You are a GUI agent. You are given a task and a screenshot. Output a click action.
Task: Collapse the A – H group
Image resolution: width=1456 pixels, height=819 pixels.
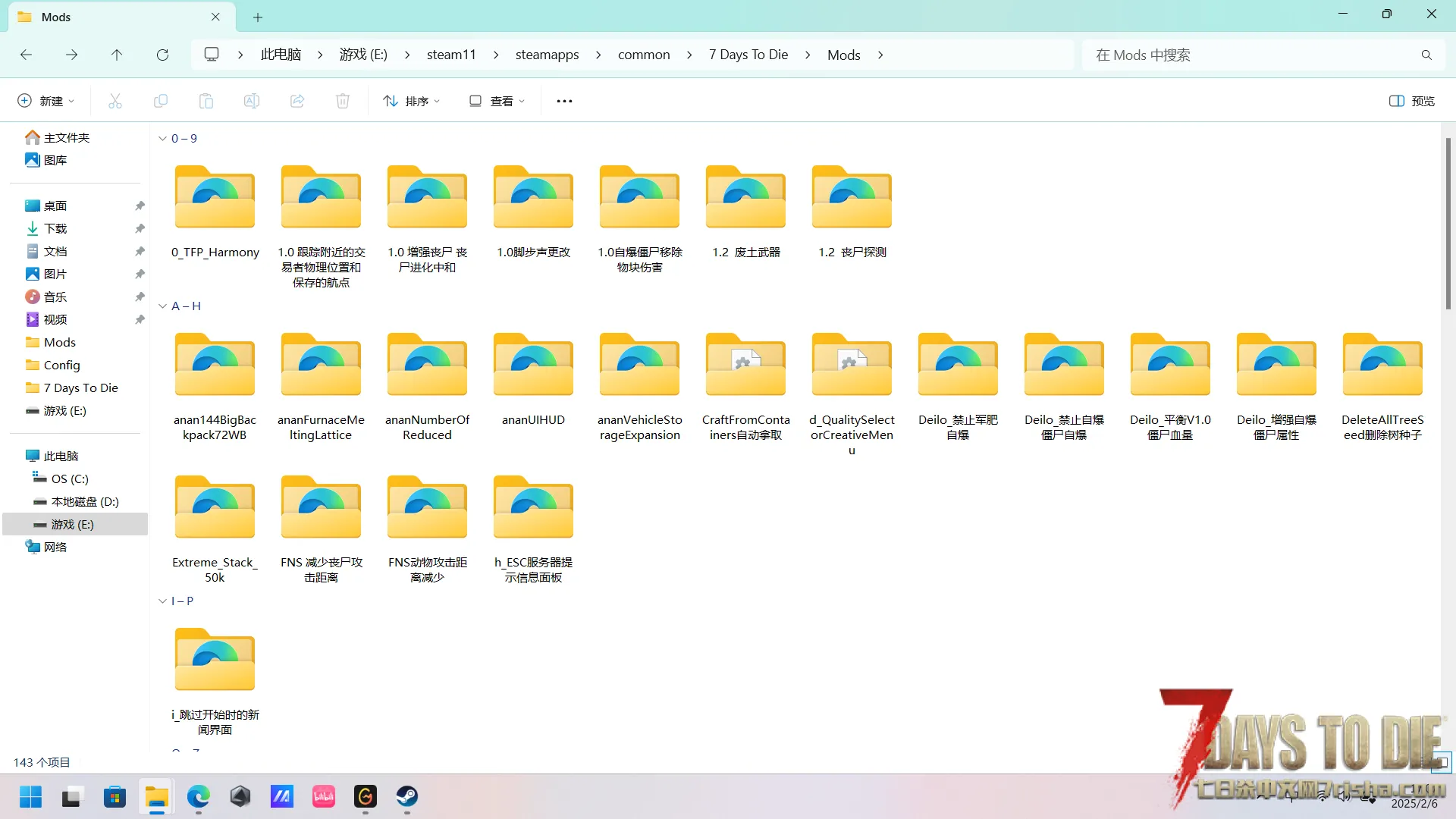(162, 306)
